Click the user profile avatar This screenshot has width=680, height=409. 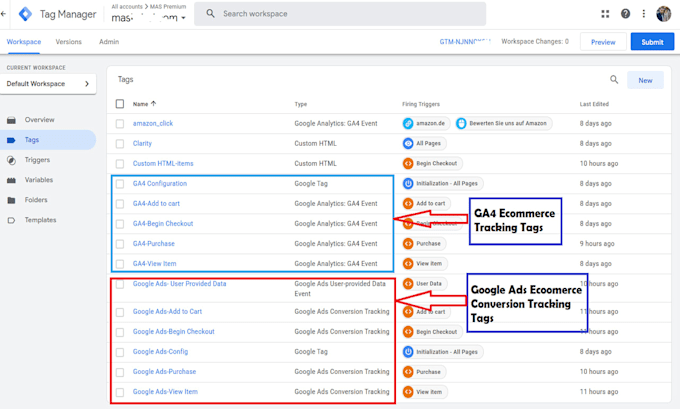click(x=663, y=14)
